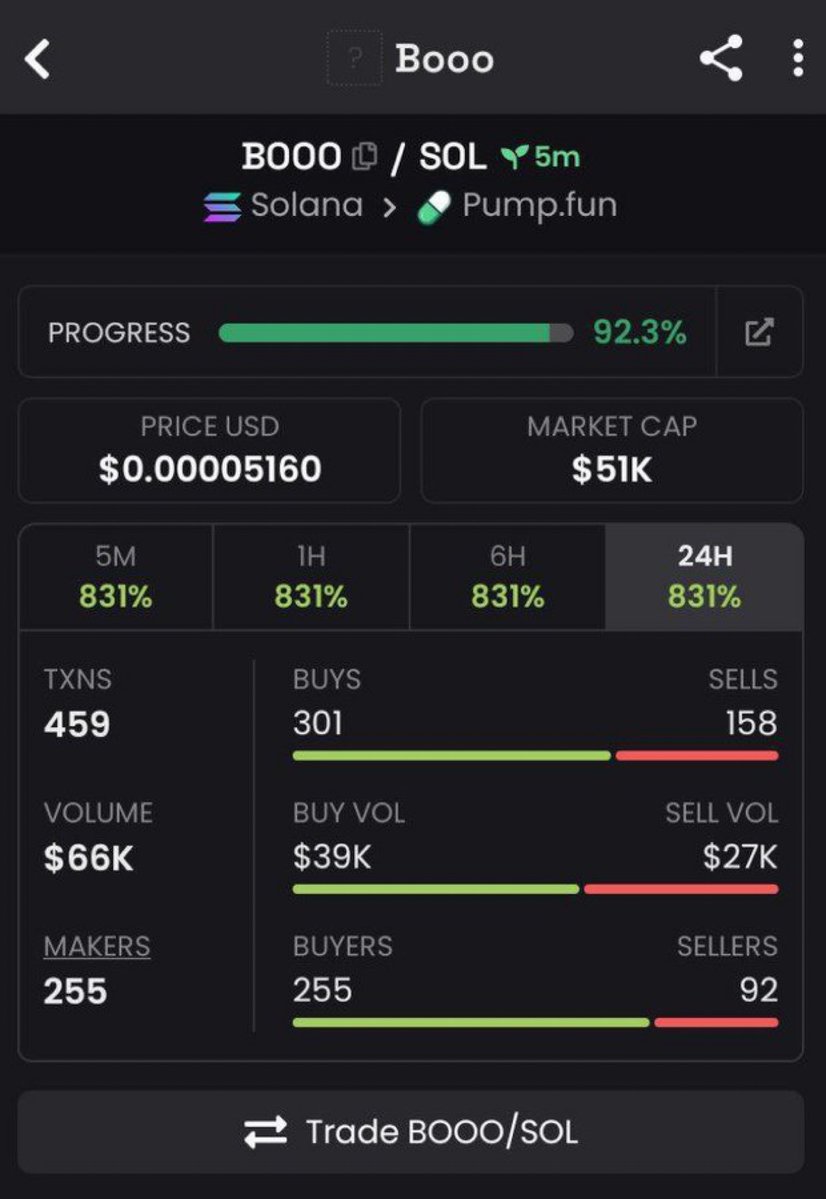Click the Solana chain logo
The width and height of the screenshot is (826, 1199).
pyautogui.click(x=222, y=206)
